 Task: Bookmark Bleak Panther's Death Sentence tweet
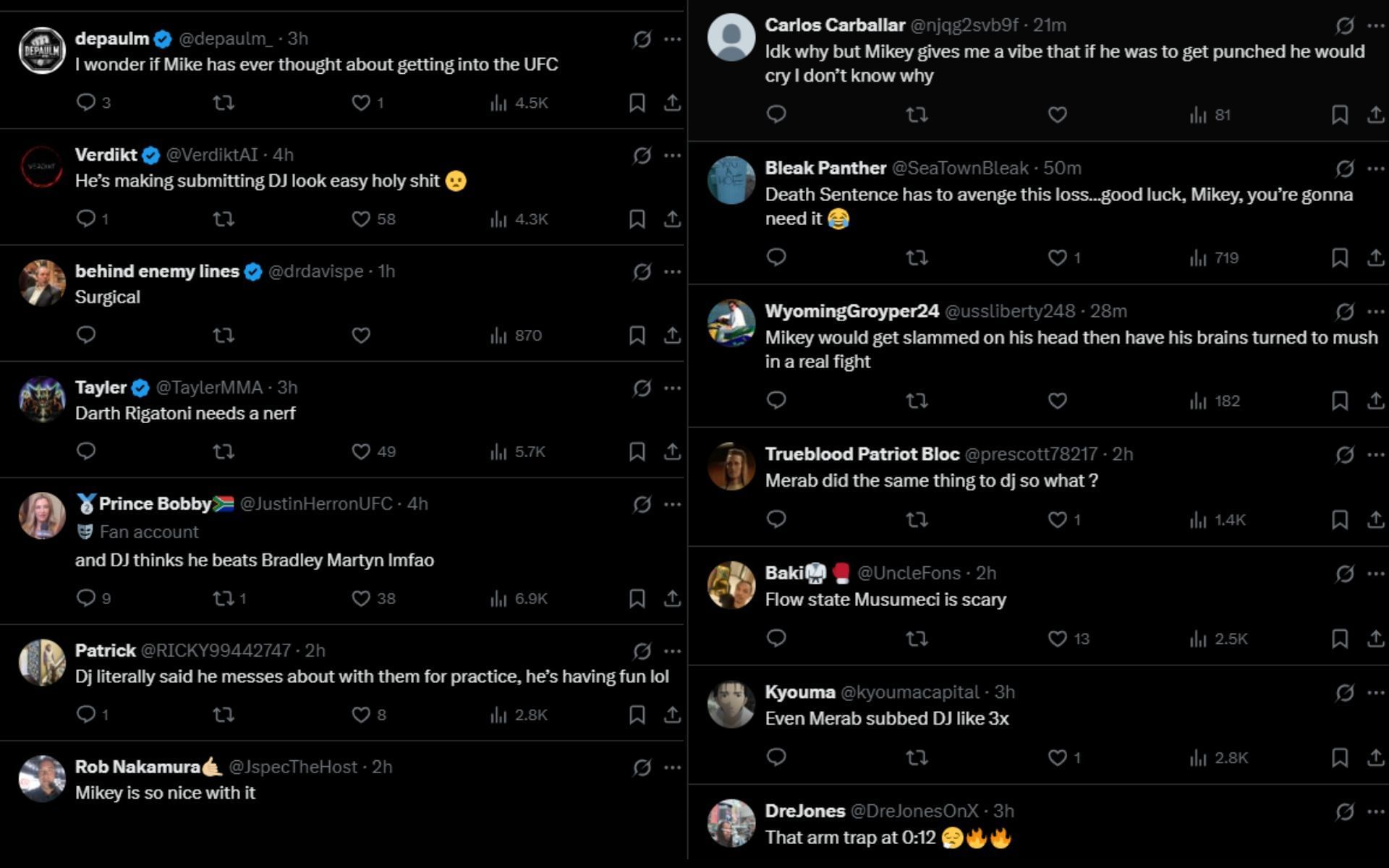1339,258
